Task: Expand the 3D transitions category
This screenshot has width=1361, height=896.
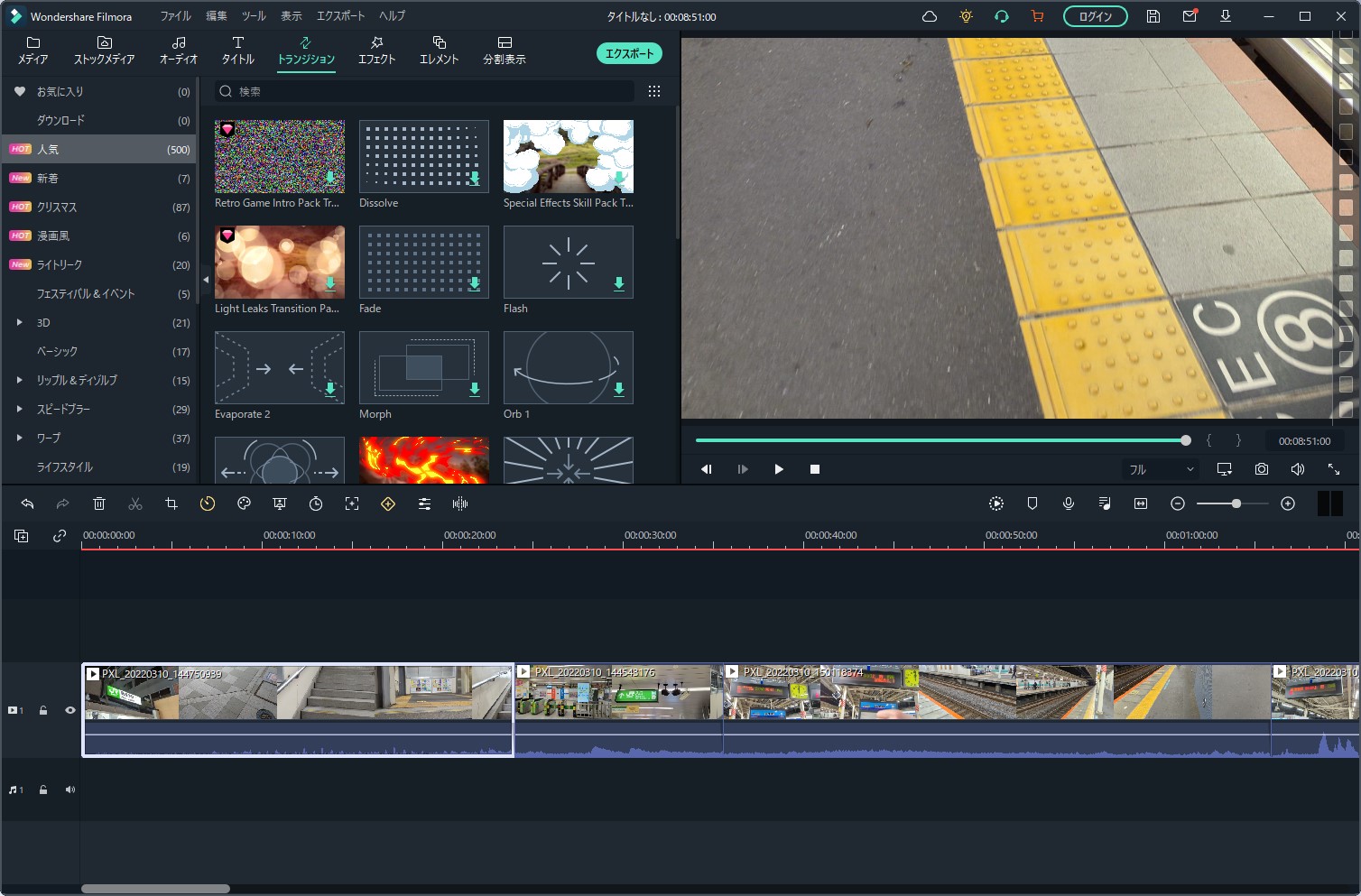Action: [20, 322]
